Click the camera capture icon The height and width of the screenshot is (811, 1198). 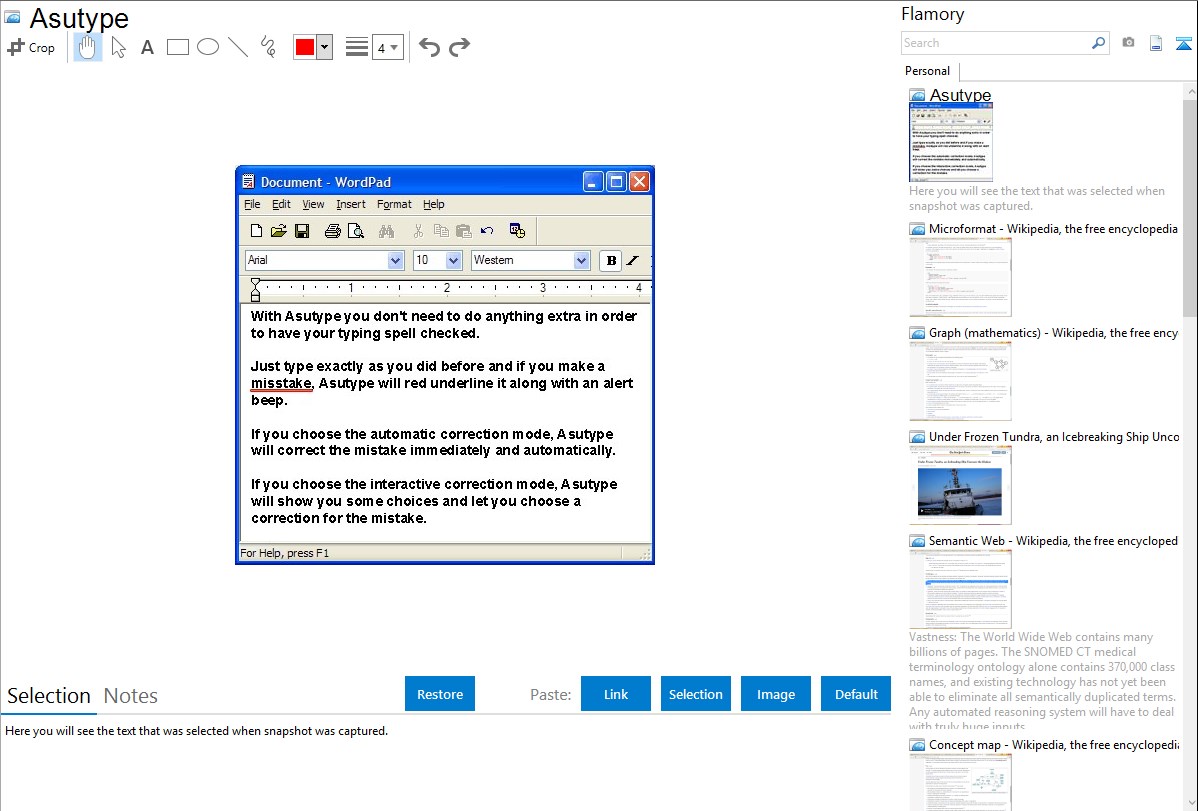click(1128, 43)
